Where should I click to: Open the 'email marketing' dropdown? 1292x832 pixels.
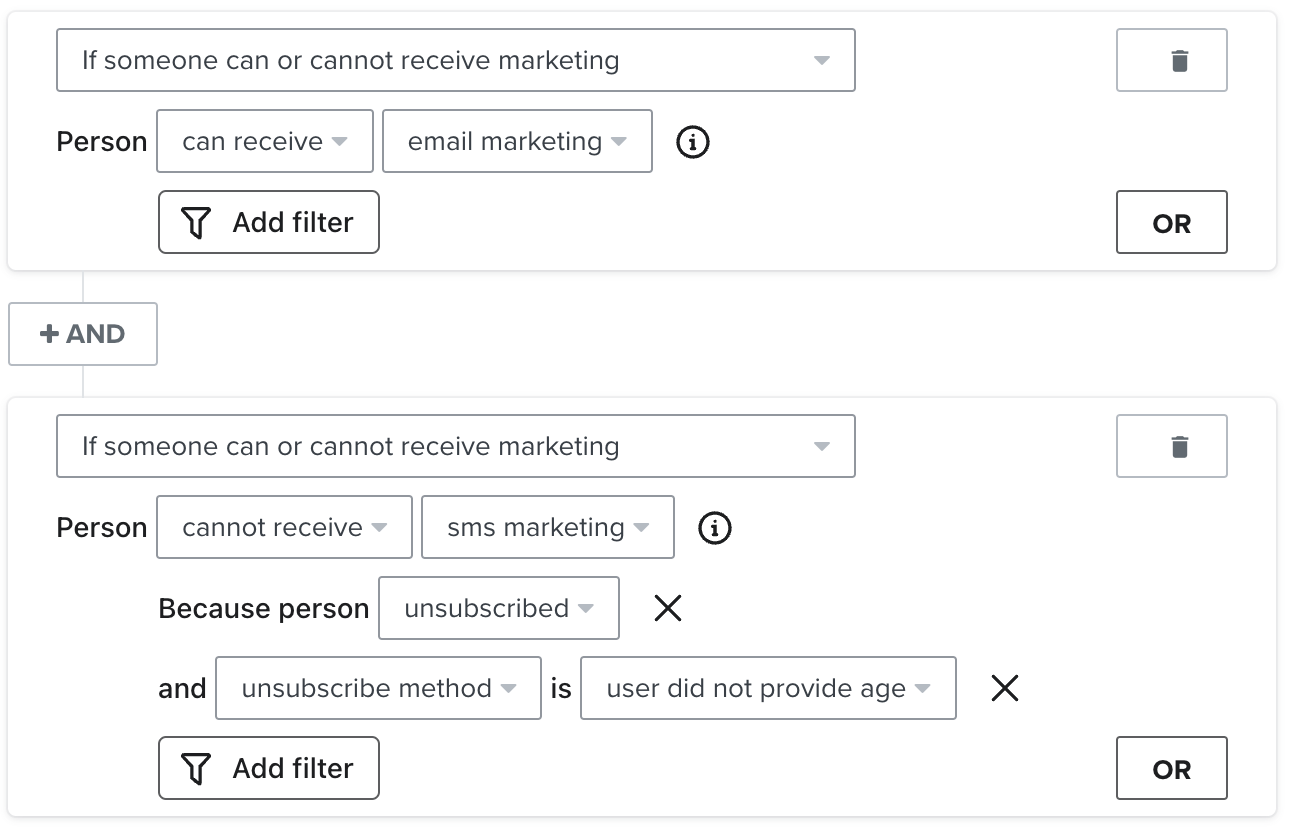[x=517, y=141]
